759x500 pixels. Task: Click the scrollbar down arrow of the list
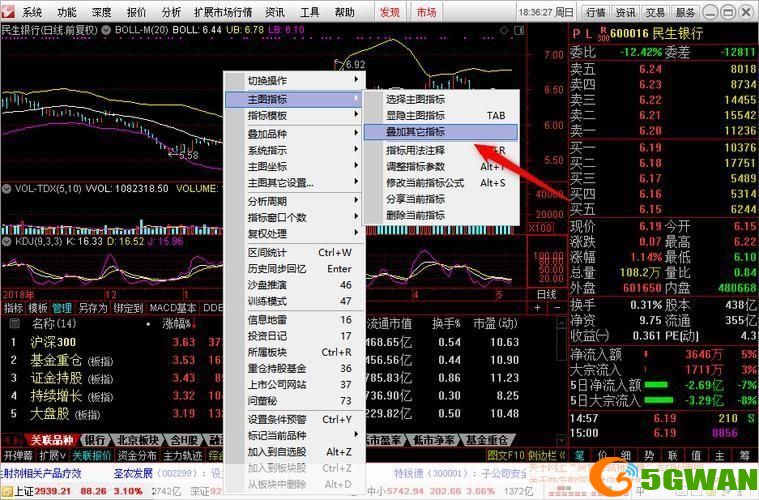point(562,440)
